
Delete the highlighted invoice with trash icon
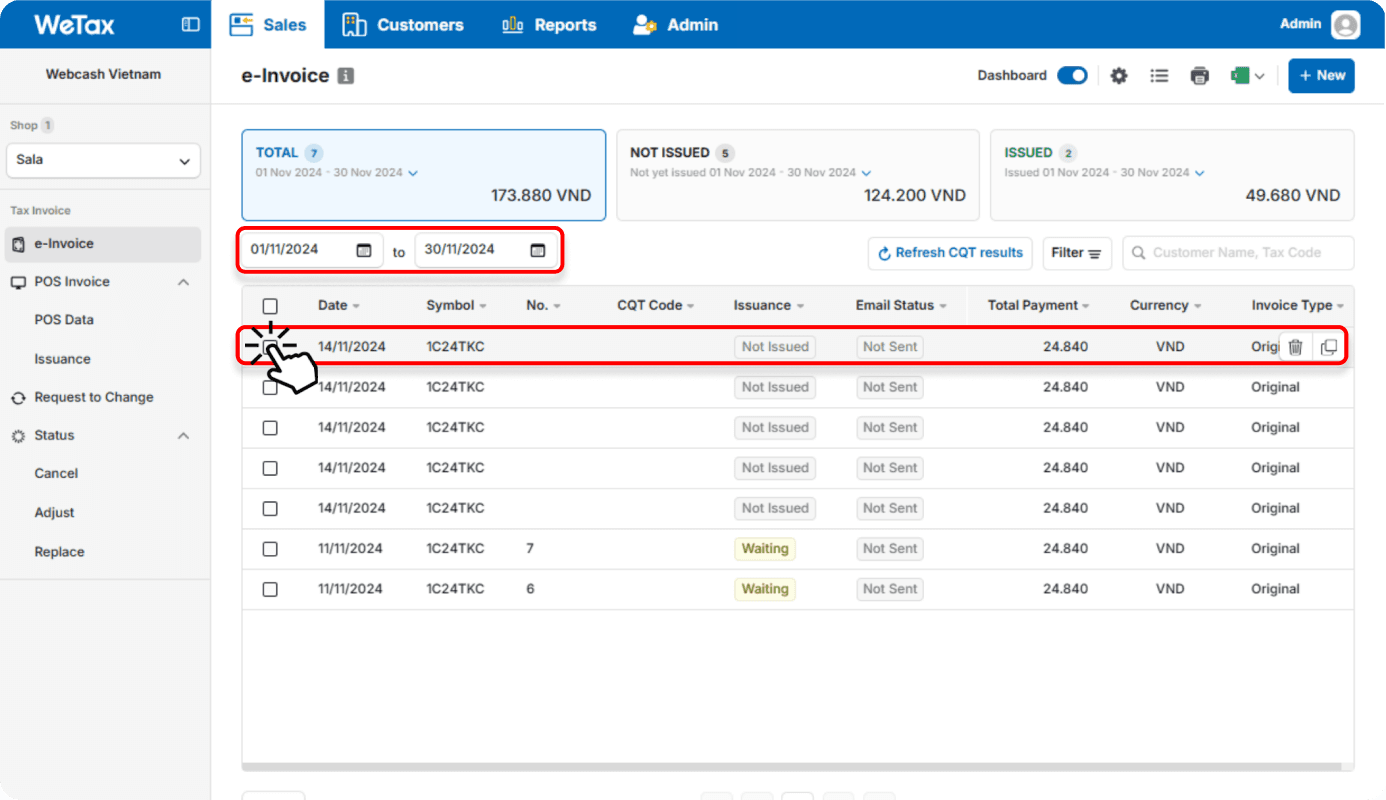point(1295,347)
